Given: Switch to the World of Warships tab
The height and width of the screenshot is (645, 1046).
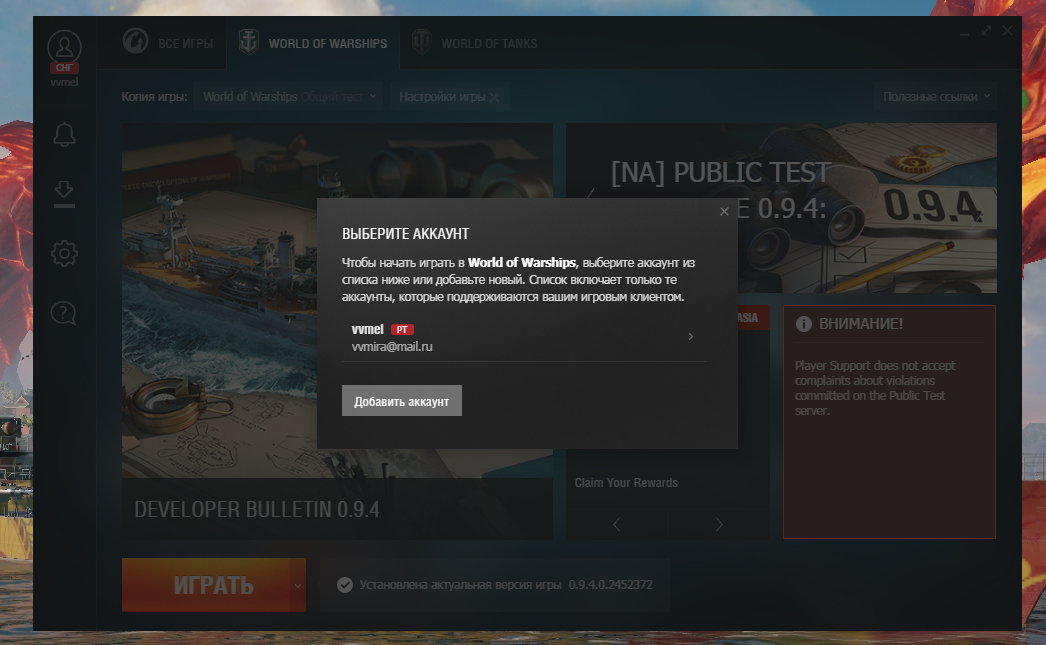Looking at the screenshot, I should (x=314, y=43).
